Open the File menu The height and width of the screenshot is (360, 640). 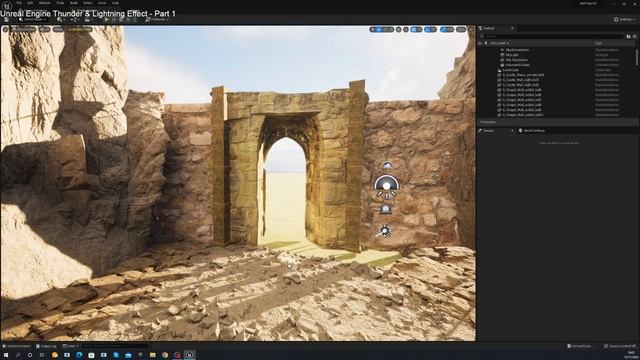coord(19,3)
